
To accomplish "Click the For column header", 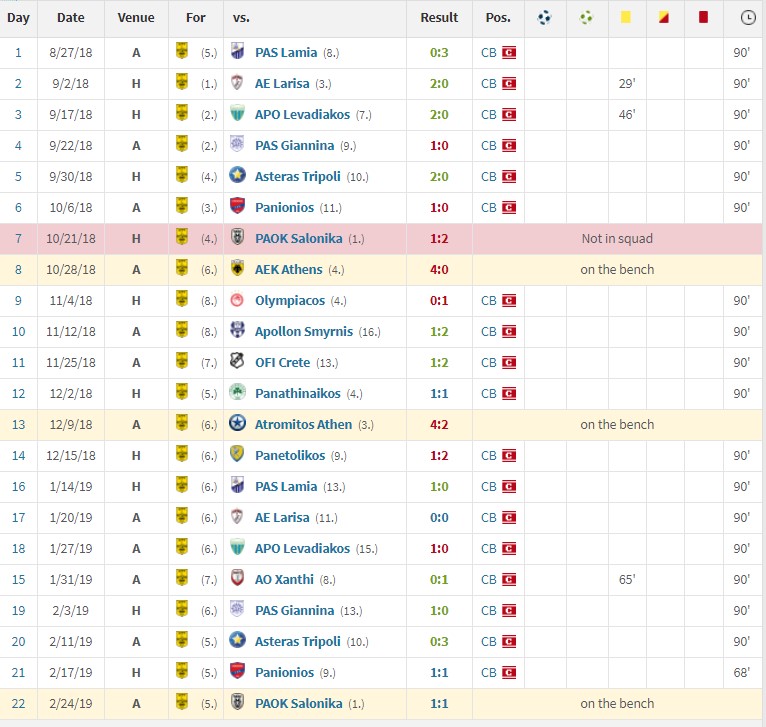I will 195,18.
